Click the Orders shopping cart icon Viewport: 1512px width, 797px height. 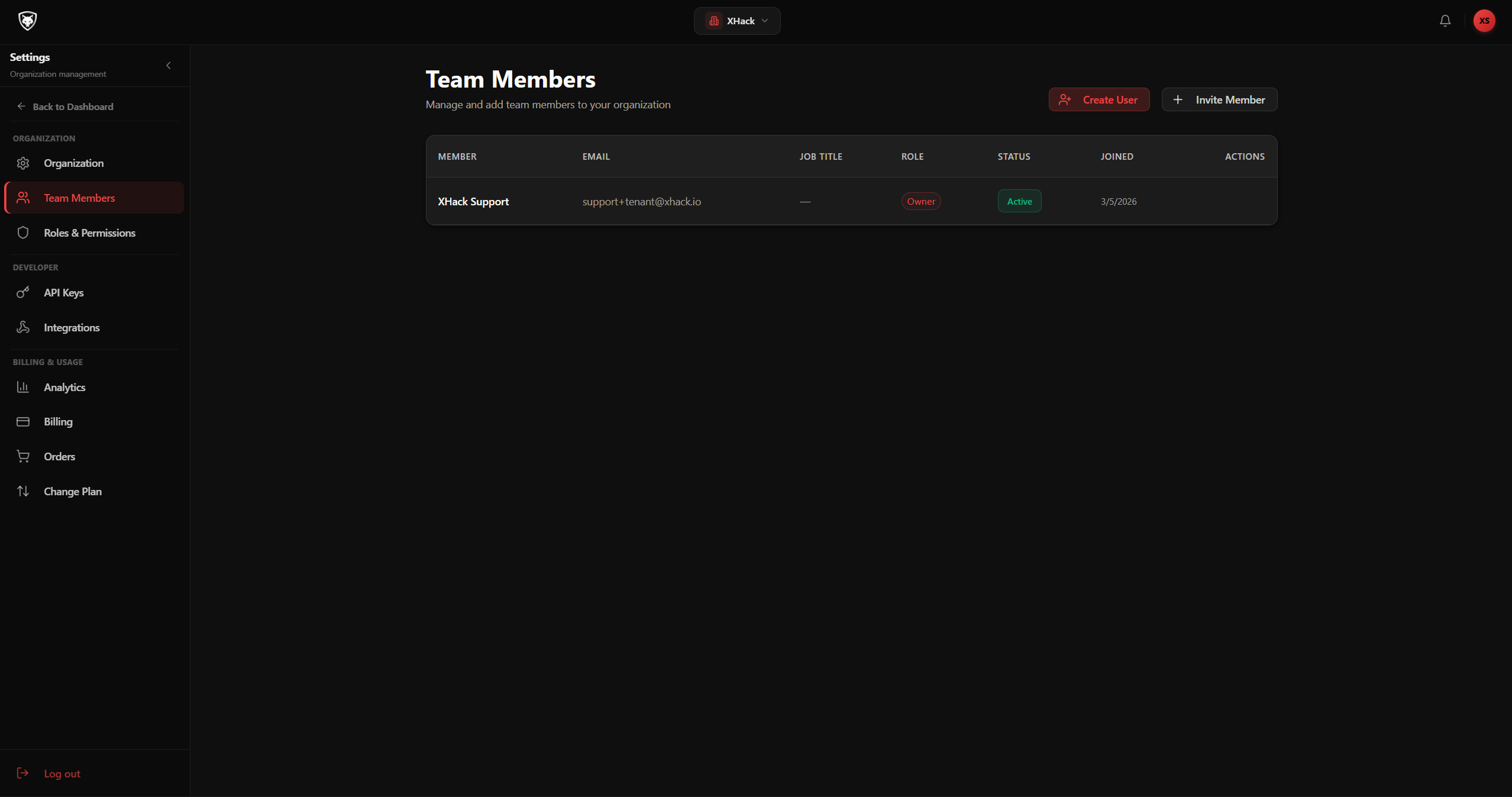click(23, 457)
